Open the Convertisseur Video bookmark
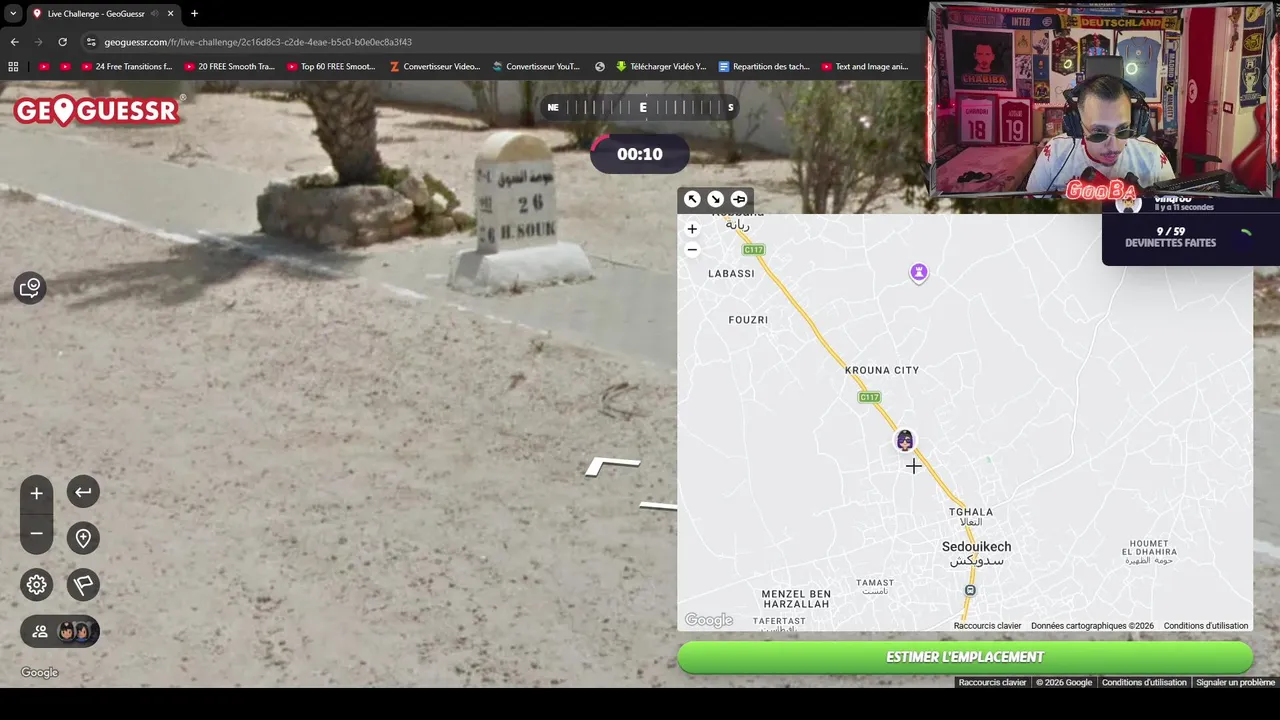 coord(435,67)
